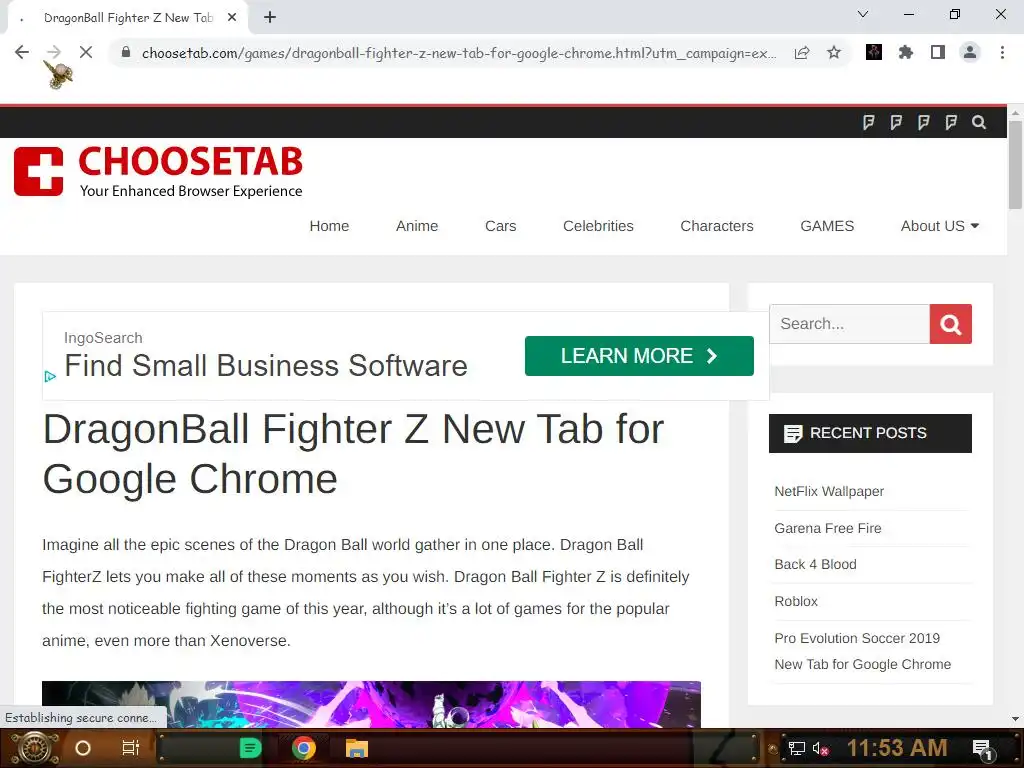Open the taskbar clock 11:53 AM
1024x768 pixels.
point(897,748)
